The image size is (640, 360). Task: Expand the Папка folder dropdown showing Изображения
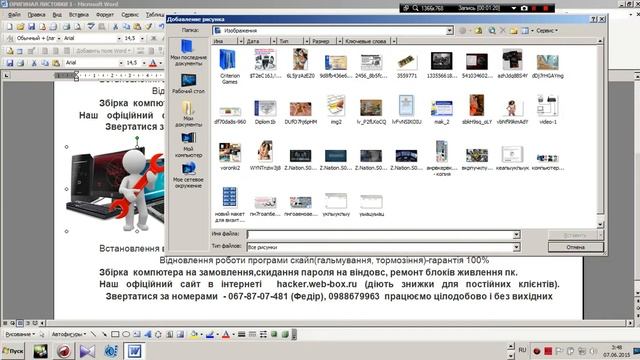pyautogui.click(x=449, y=31)
